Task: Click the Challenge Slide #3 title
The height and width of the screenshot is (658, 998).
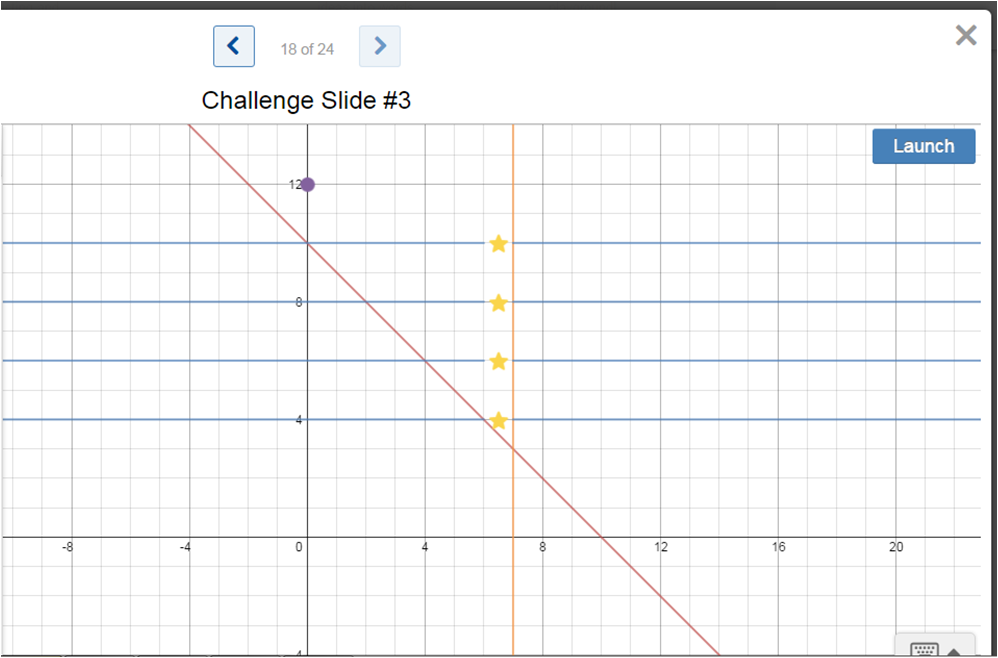Action: (306, 100)
